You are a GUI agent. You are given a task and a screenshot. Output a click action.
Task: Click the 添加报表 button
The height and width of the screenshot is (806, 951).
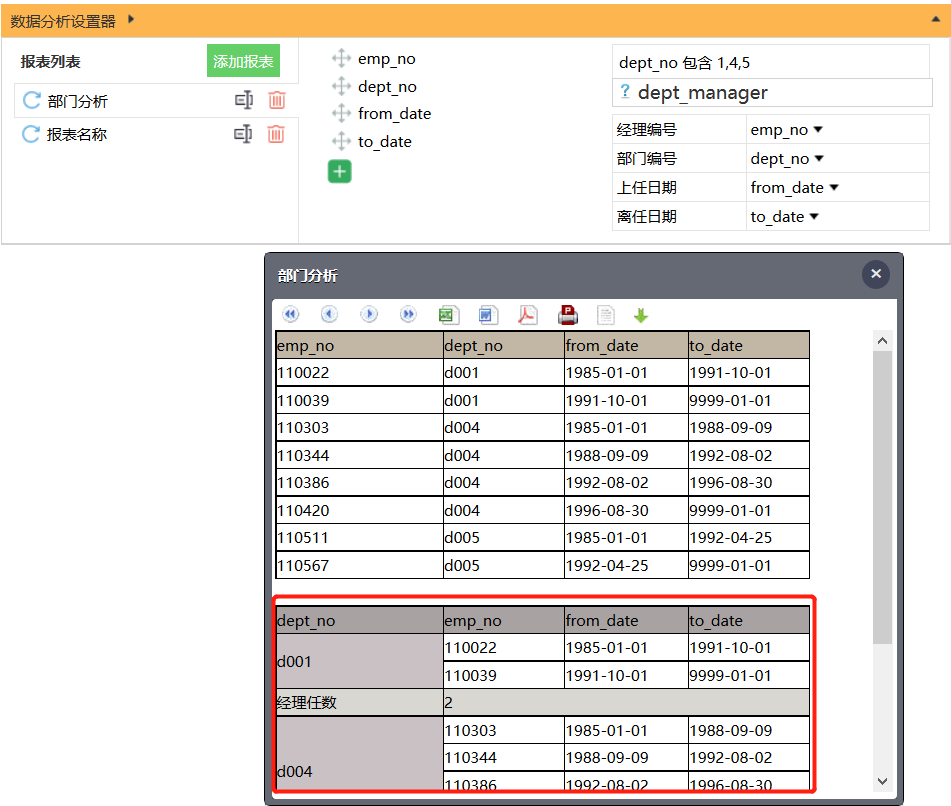(243, 61)
